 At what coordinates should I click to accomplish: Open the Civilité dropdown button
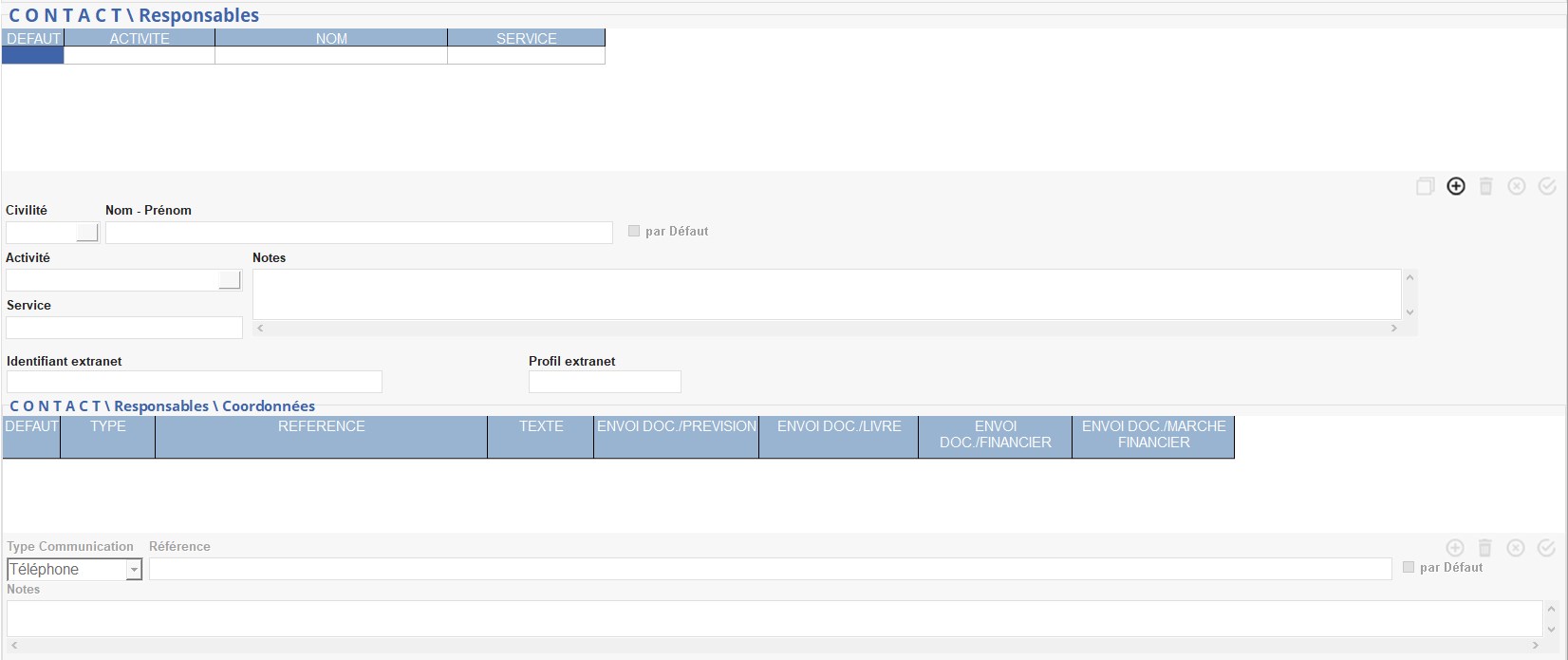(x=87, y=233)
